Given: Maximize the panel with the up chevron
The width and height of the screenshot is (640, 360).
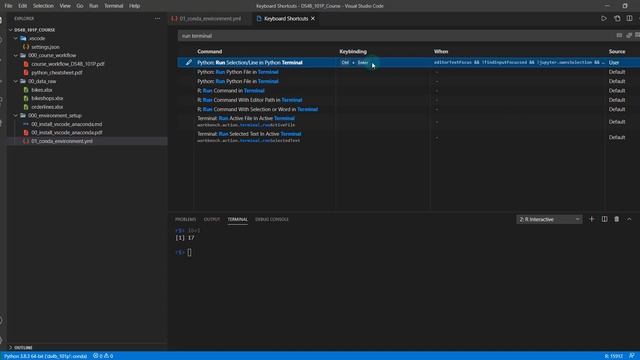Looking at the screenshot, I should click(629, 219).
